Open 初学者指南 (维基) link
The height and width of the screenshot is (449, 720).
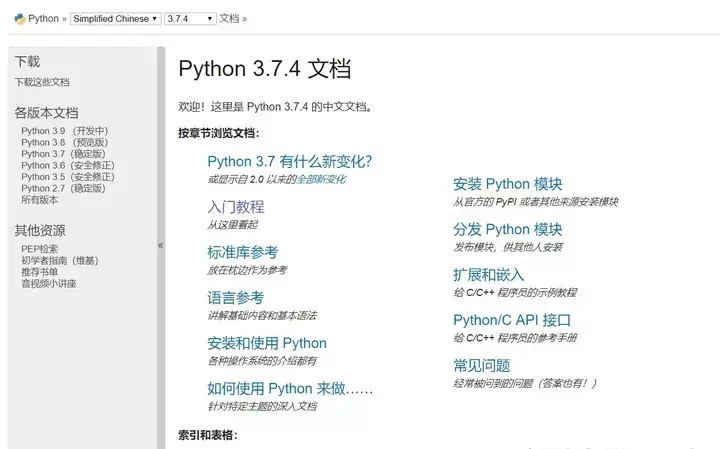(60, 260)
